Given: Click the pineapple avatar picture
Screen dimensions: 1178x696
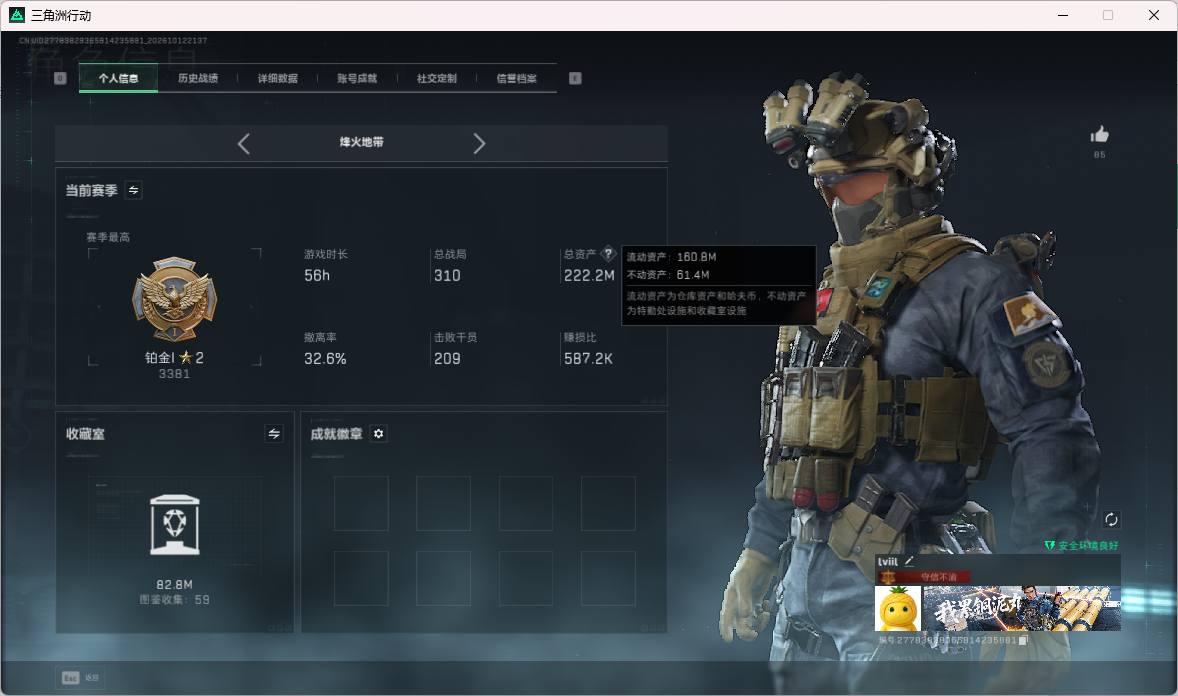Looking at the screenshot, I should [x=898, y=609].
